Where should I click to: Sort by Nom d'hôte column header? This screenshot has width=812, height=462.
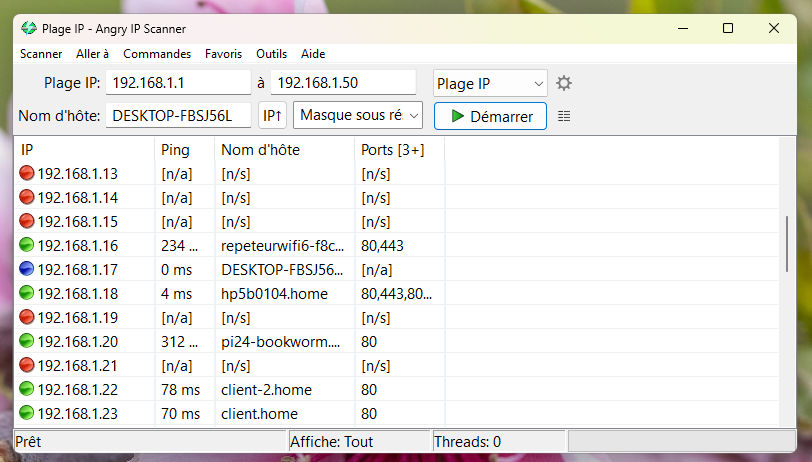tap(284, 150)
